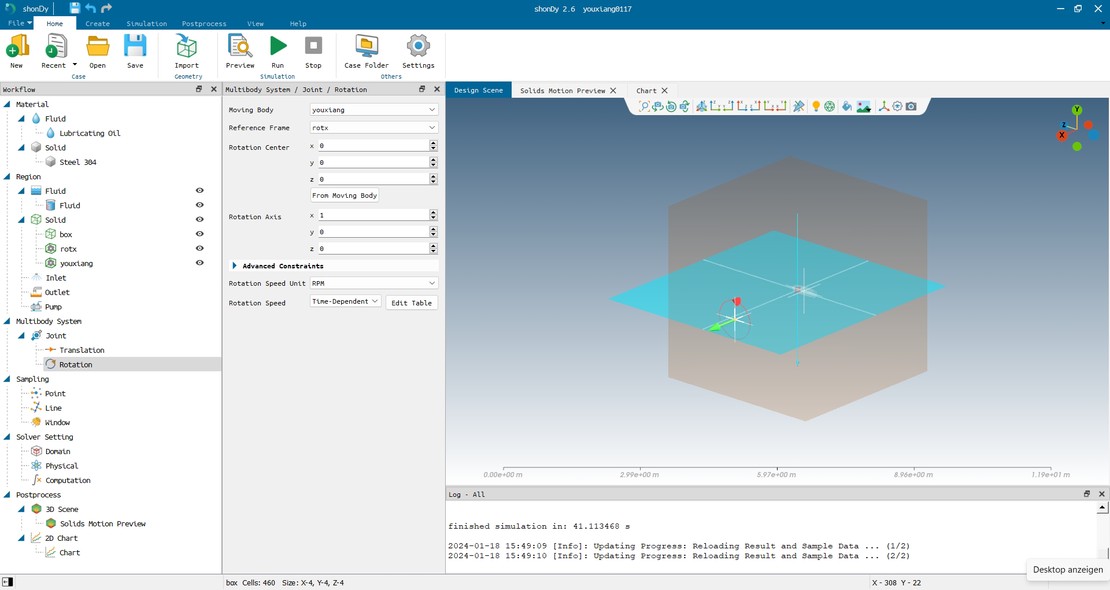Expand the Advanced Constraints section
The width and height of the screenshot is (1110, 590).
coord(234,266)
